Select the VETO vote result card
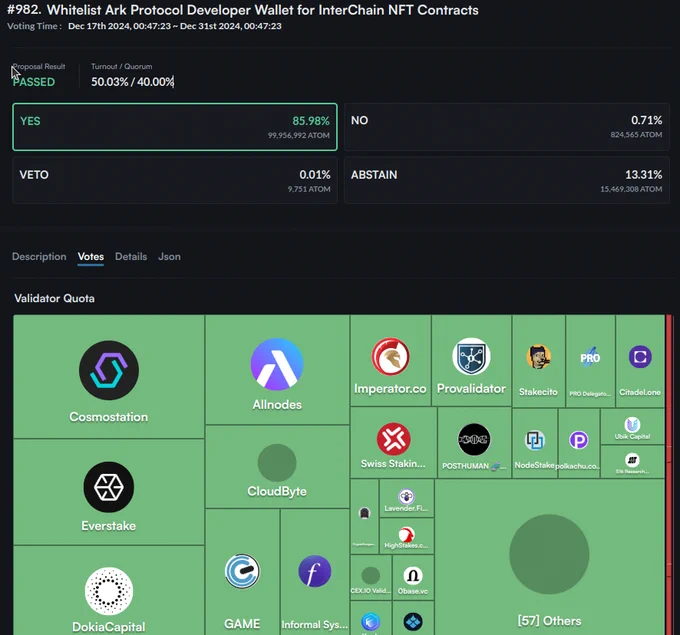 point(175,180)
